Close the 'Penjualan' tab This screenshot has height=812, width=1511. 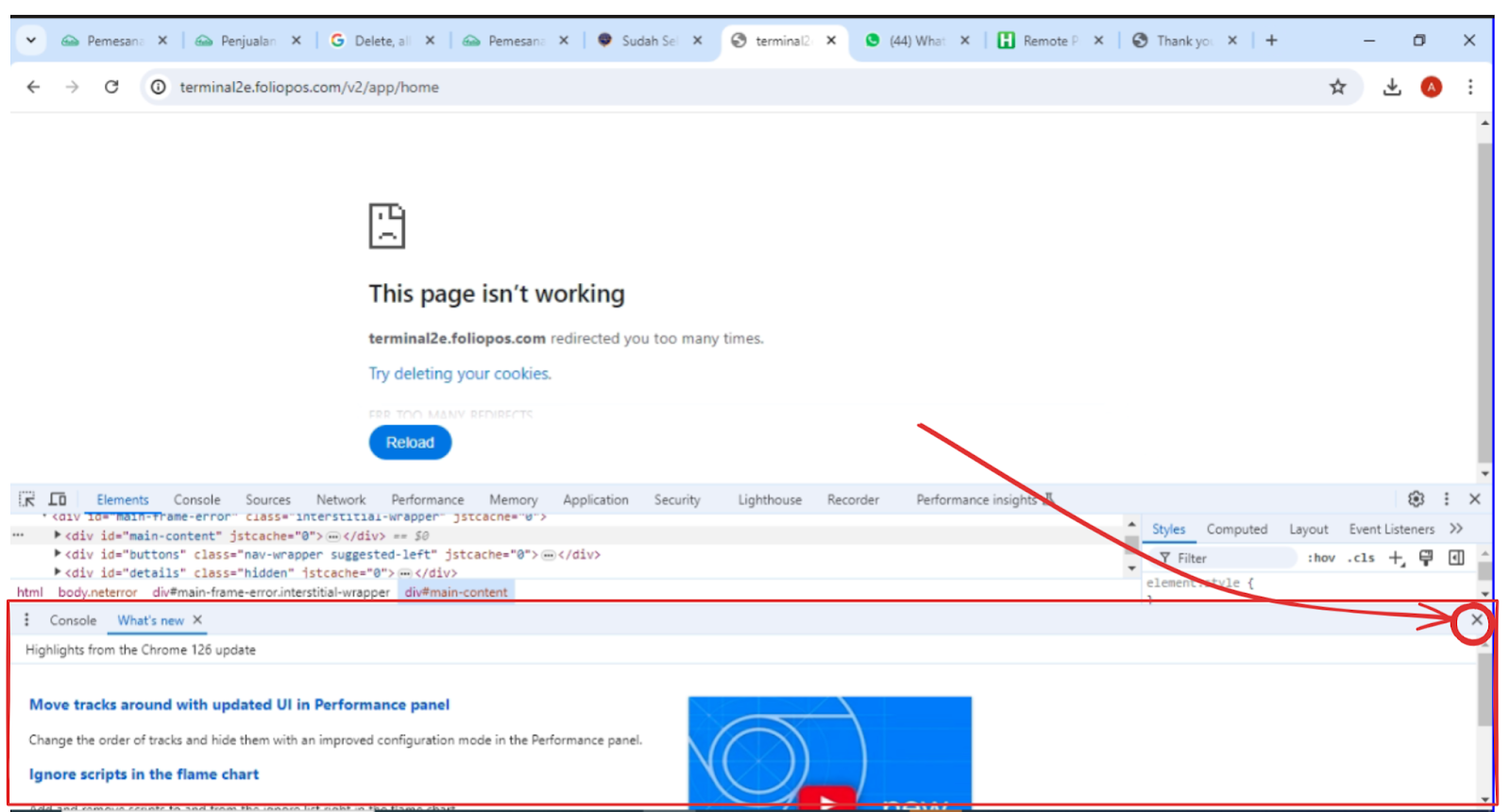[297, 41]
